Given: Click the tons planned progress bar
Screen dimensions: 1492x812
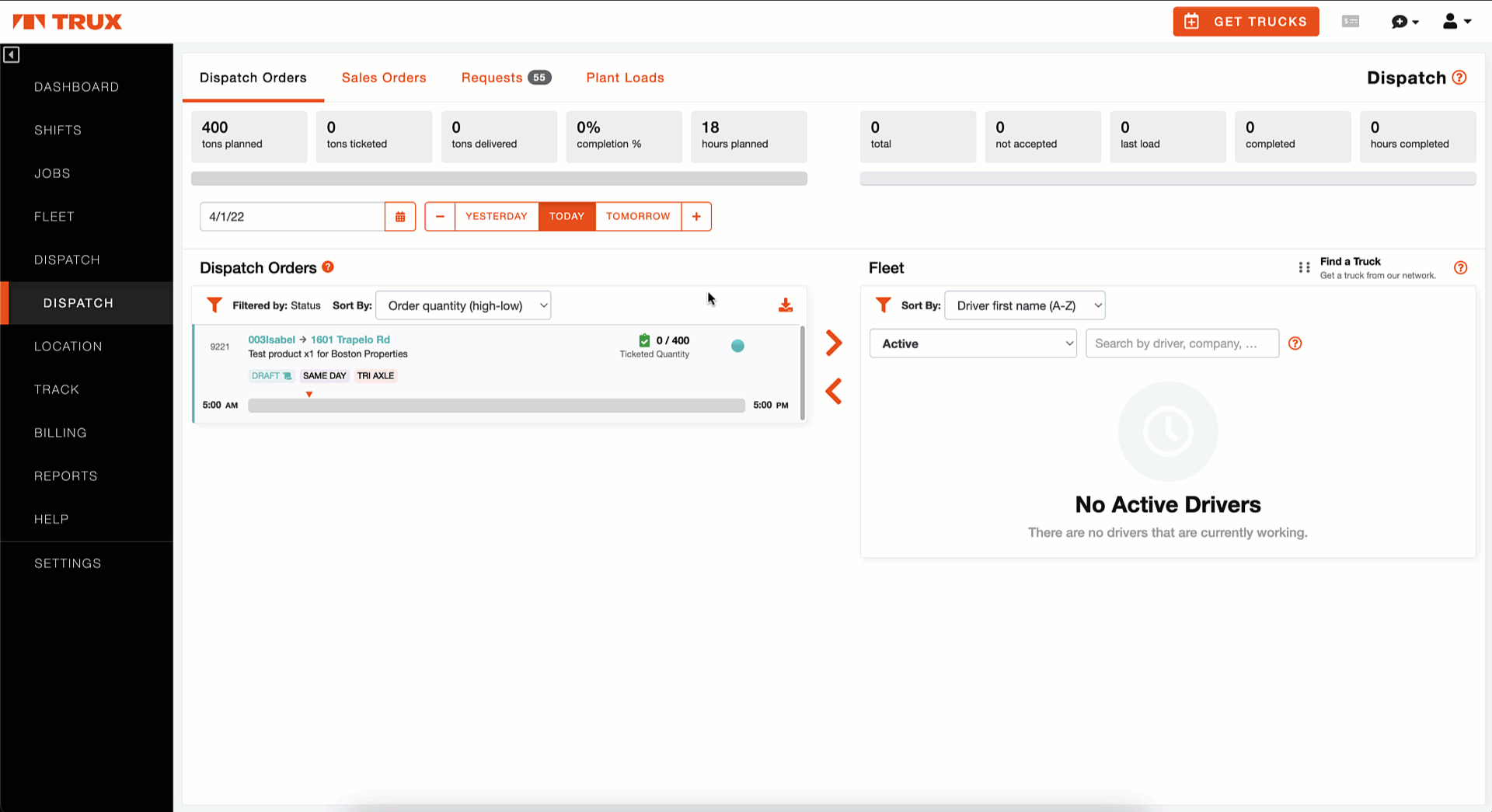Looking at the screenshot, I should (499, 179).
